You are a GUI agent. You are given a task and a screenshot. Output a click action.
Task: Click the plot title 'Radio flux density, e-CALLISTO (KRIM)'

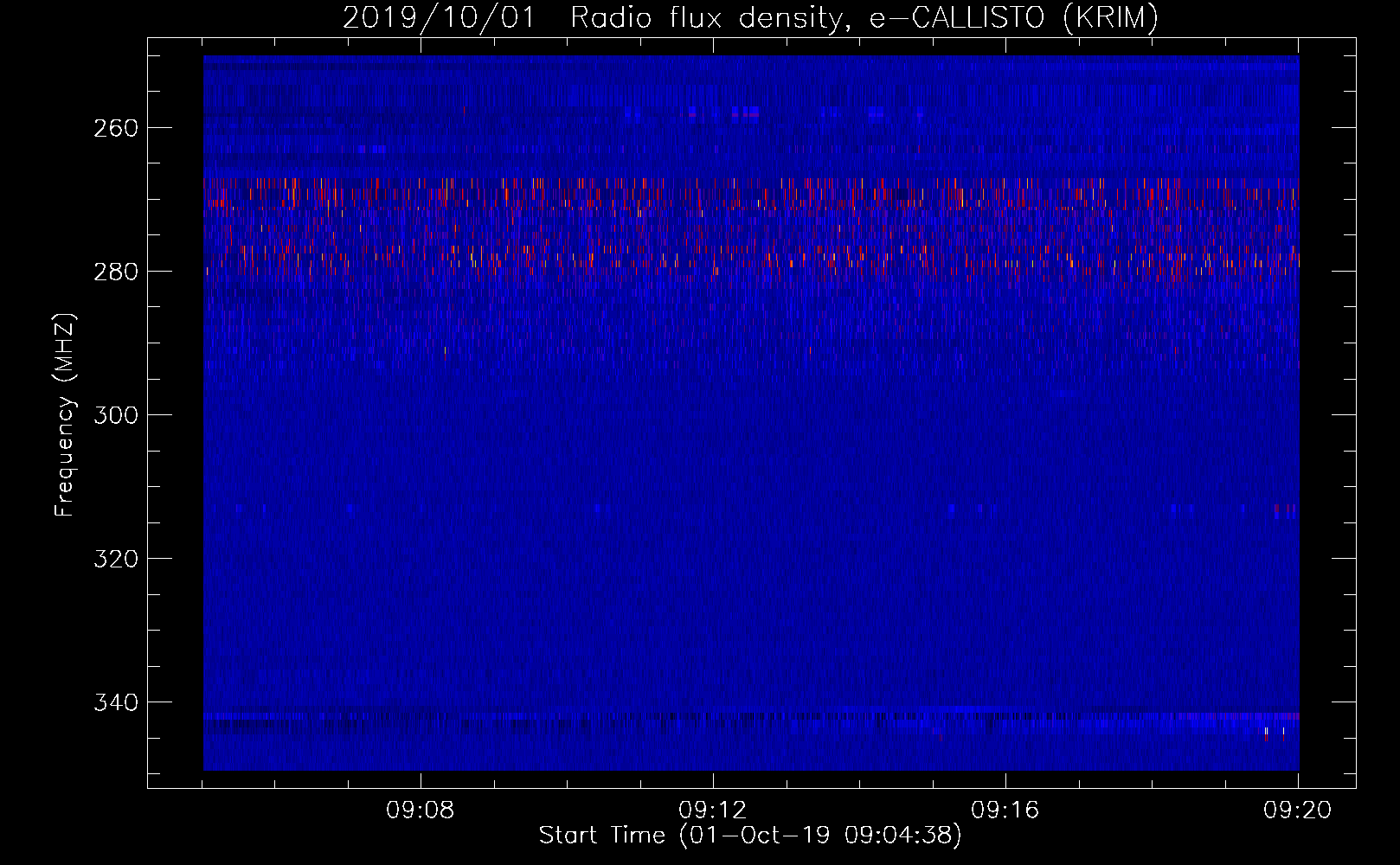(864, 18)
